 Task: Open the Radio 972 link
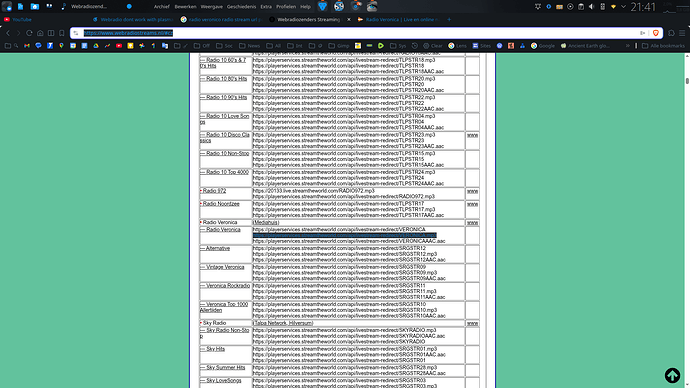pyautogui.click(x=214, y=191)
